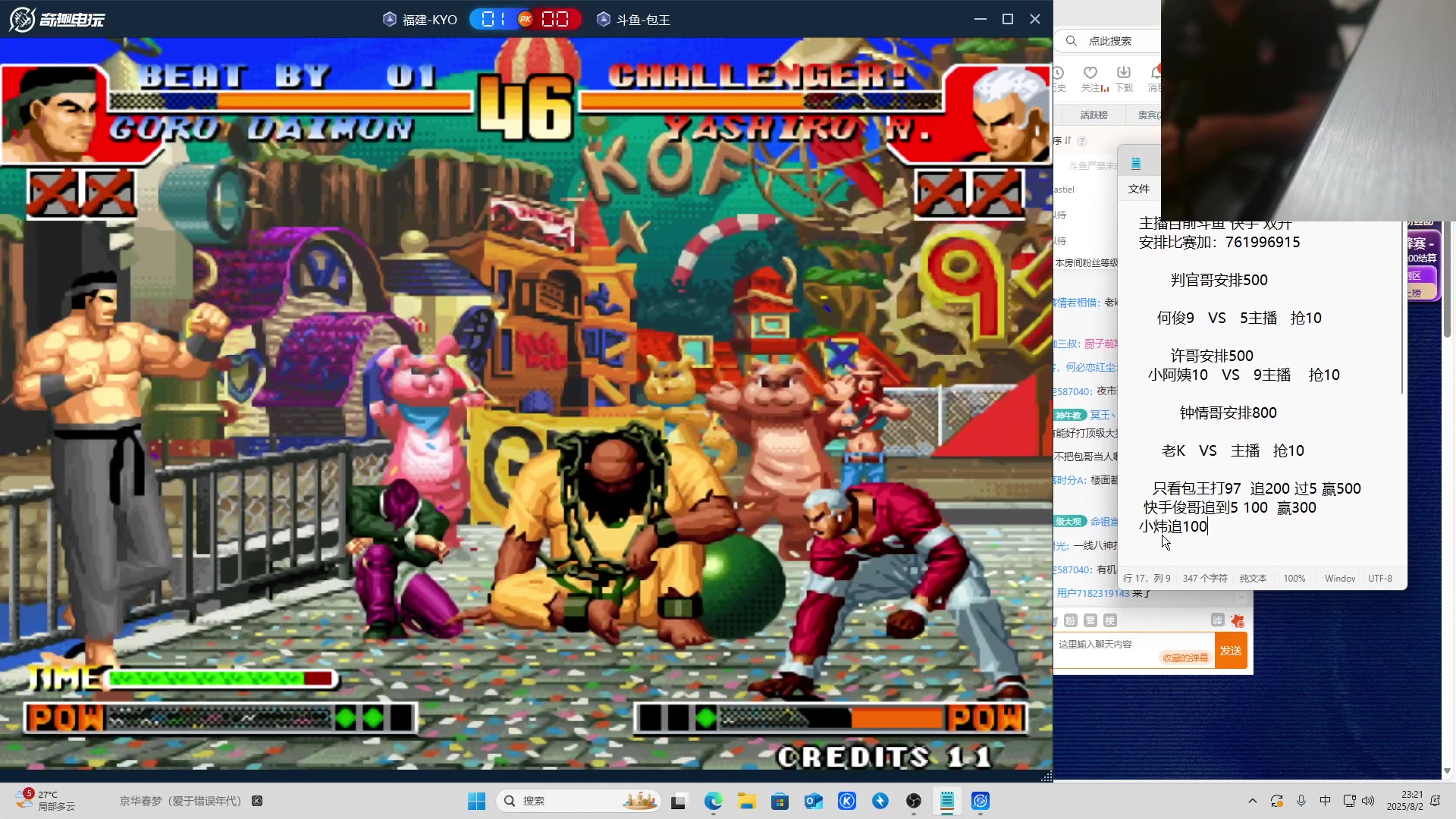Image resolution: width=1456 pixels, height=819 pixels.
Task: Open the weather widget showing 27°C
Action: coord(45,800)
